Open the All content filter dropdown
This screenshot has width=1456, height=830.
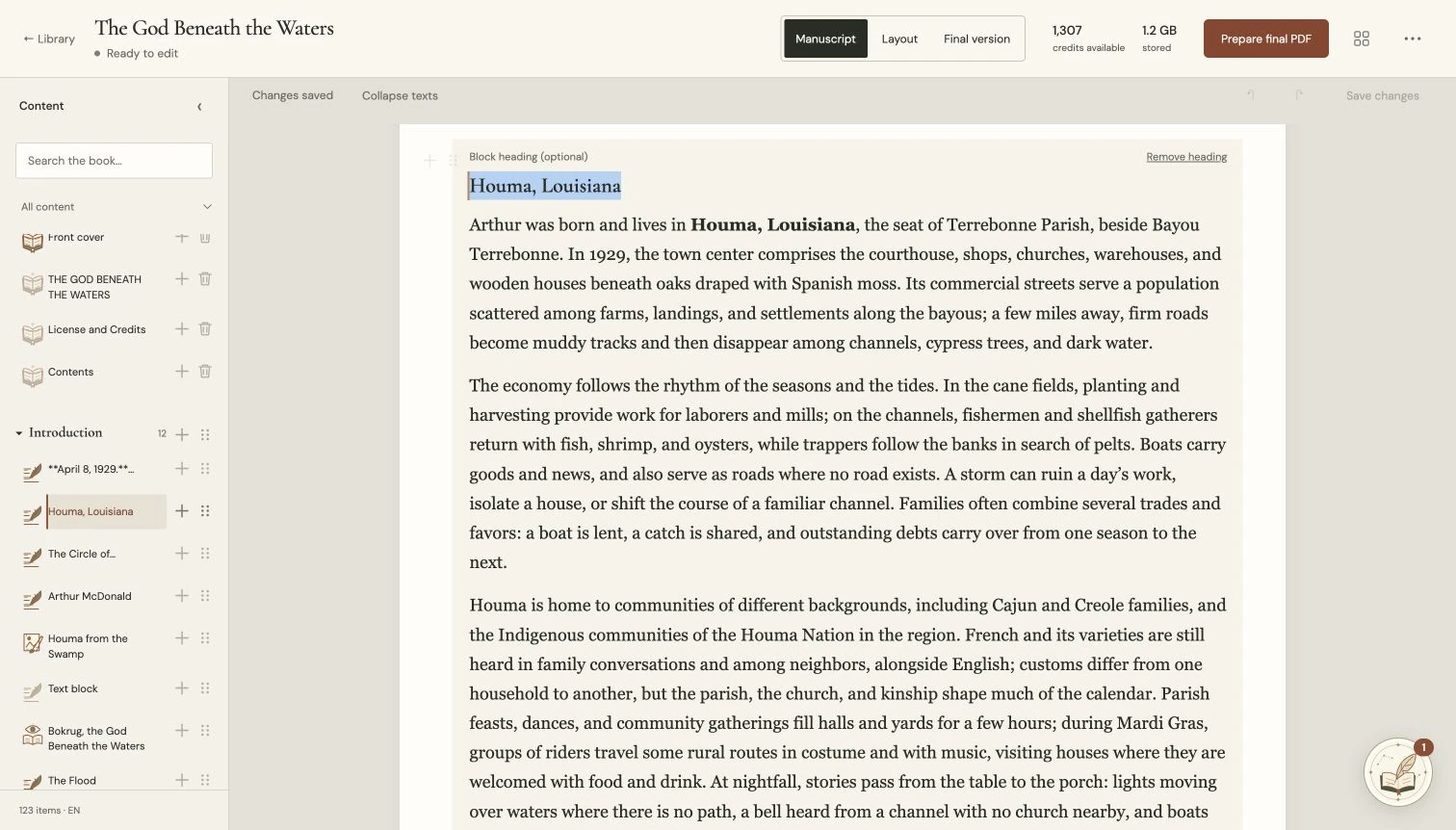coord(115,207)
